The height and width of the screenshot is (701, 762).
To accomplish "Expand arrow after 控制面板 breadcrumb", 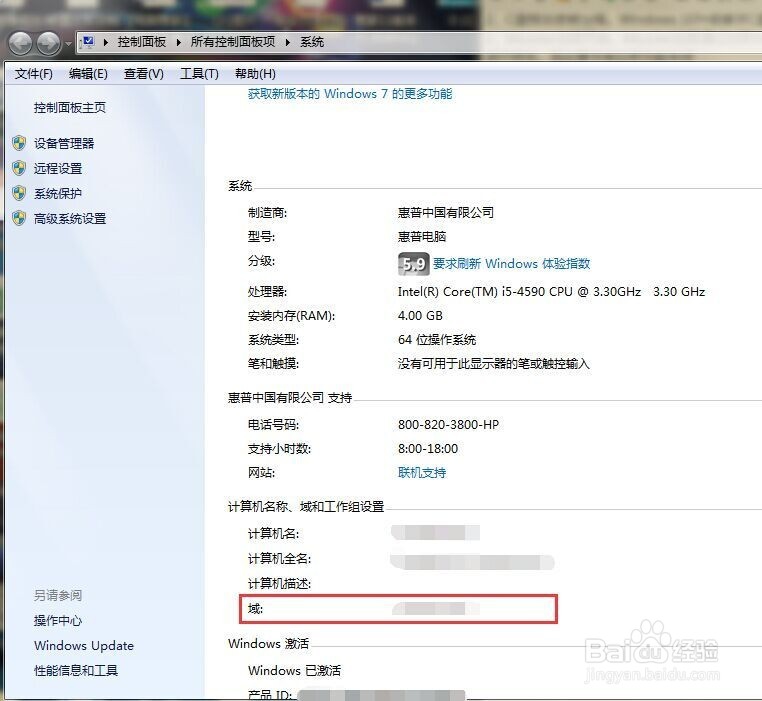I will click(x=178, y=42).
